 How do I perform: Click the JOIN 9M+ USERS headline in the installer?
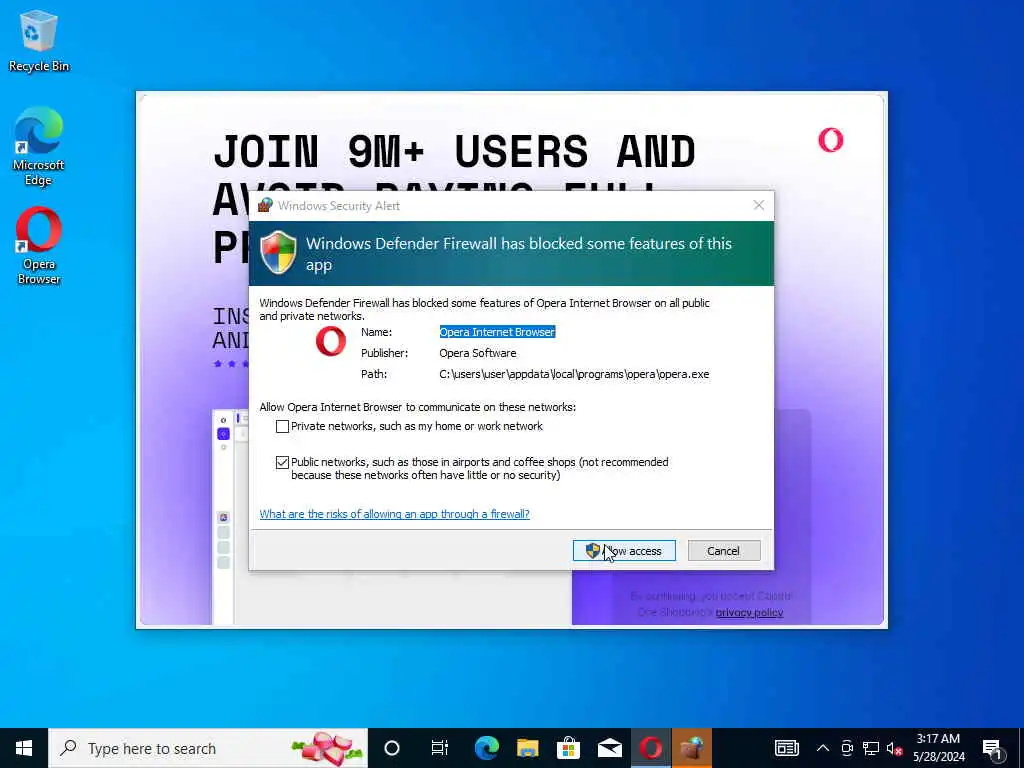(455, 152)
